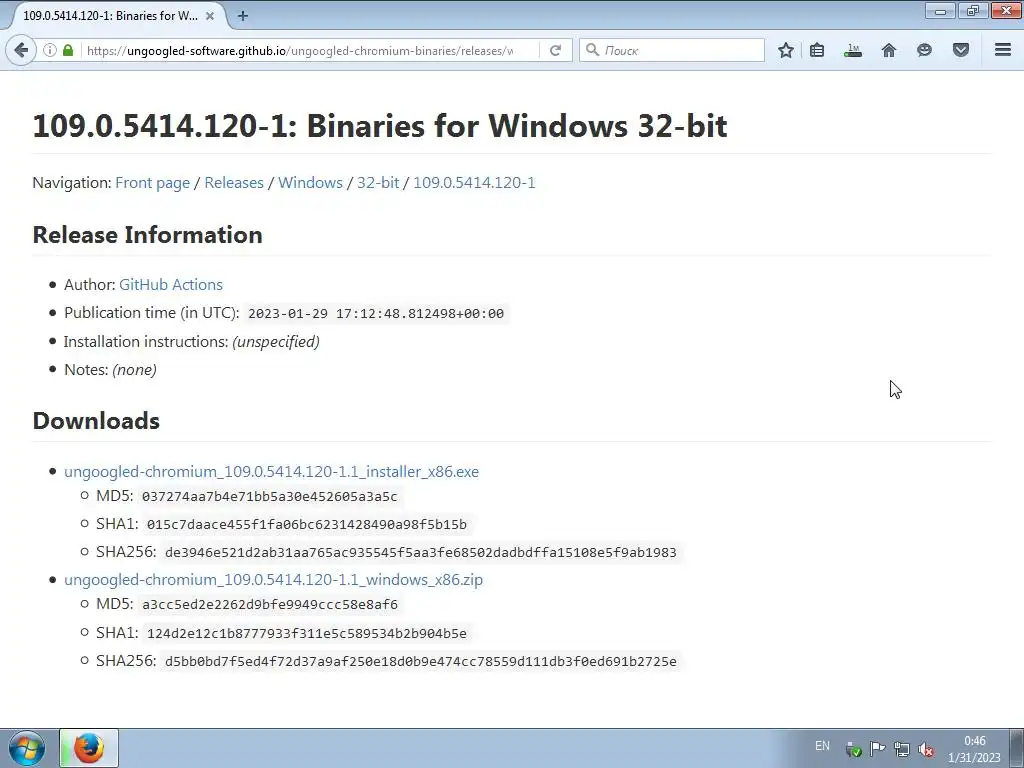1024x768 pixels.
Task: Open the smiley chat icon in toolbar
Action: click(924, 50)
